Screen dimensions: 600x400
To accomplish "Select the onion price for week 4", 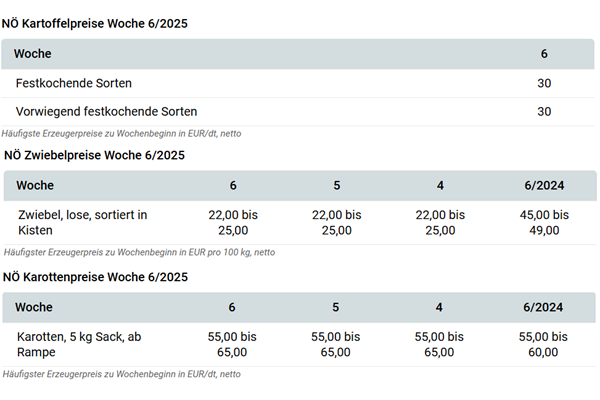I will click(439, 222).
